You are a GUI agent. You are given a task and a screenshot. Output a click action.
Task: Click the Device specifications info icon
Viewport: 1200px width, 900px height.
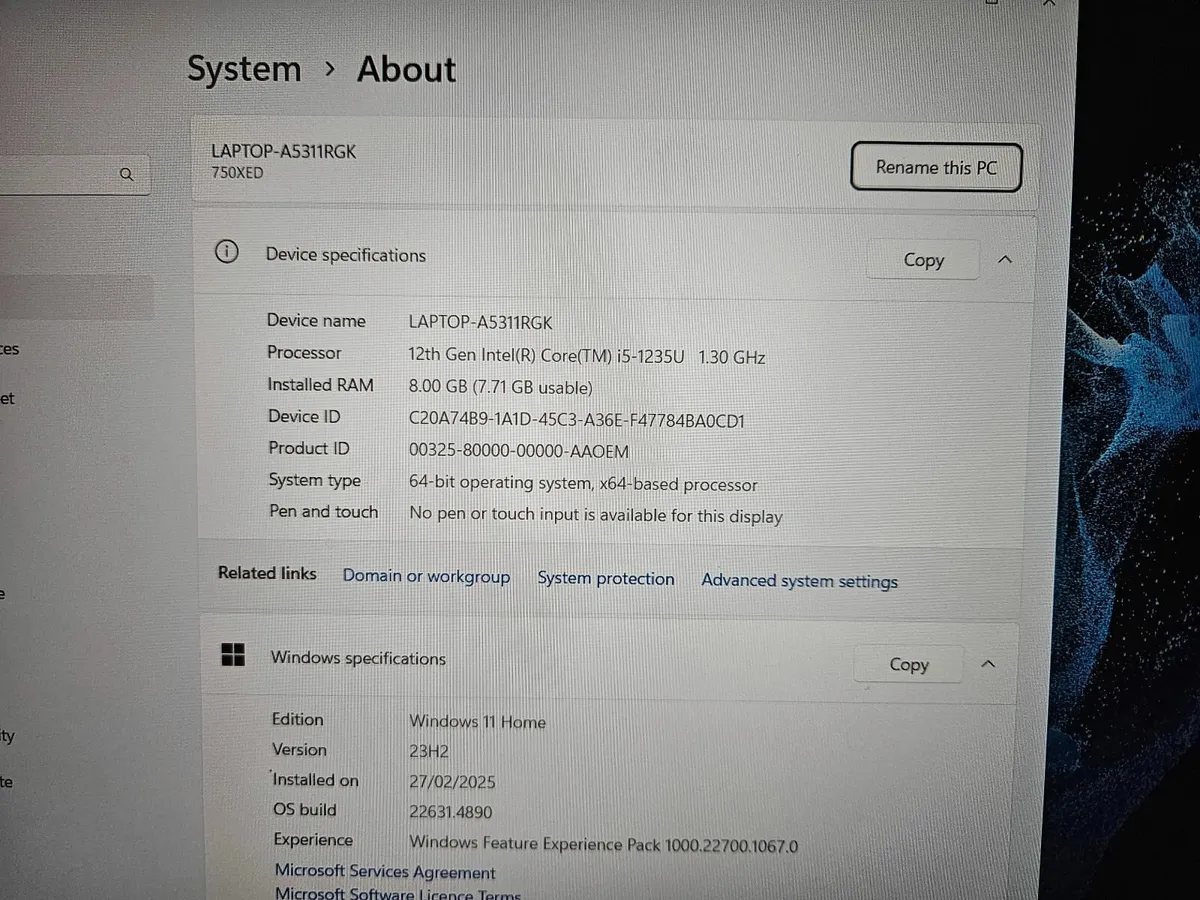pyautogui.click(x=227, y=252)
